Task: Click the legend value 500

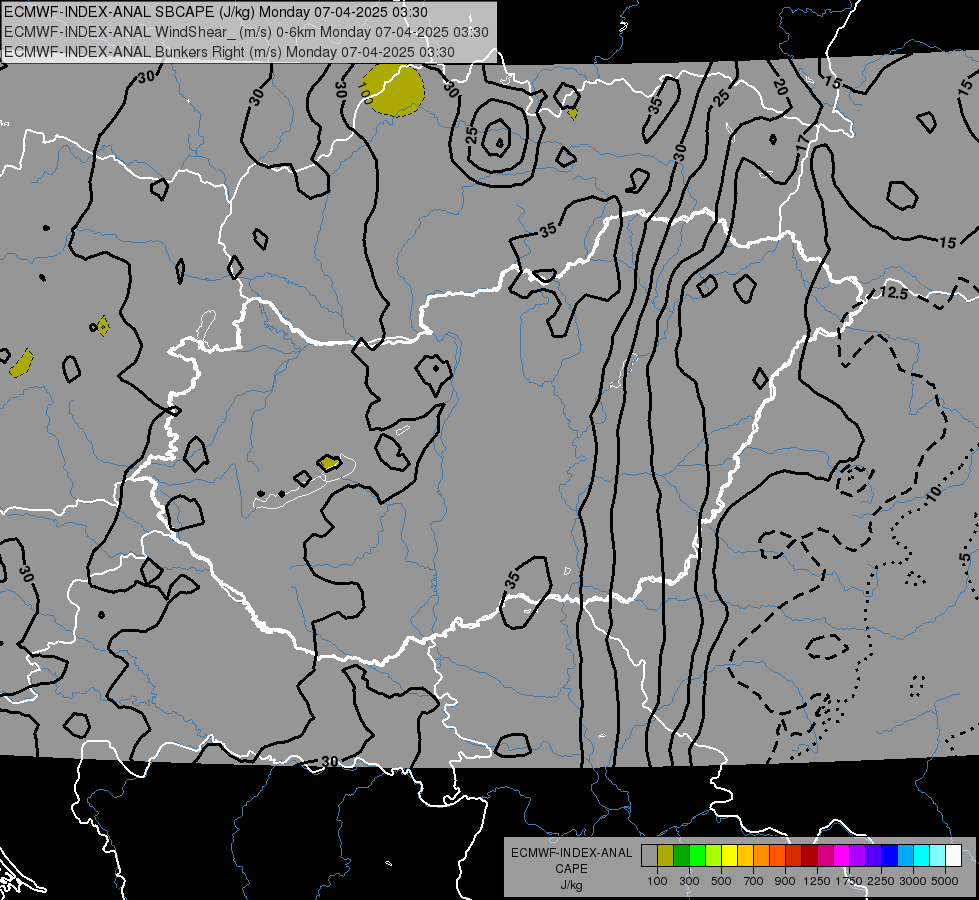Action: coord(721,881)
